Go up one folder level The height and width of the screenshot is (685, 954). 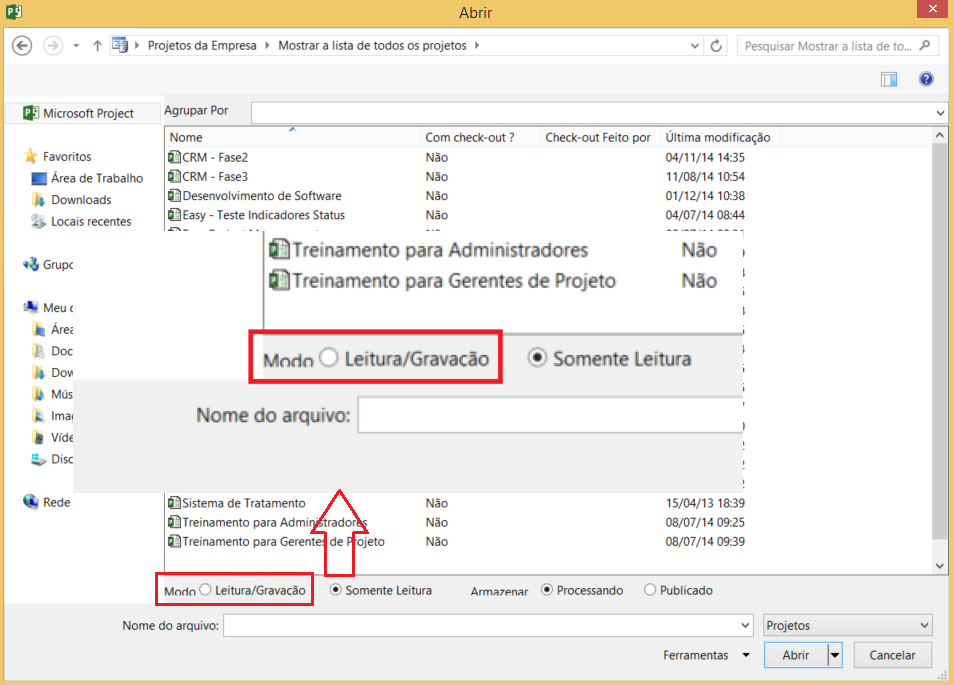[97, 46]
